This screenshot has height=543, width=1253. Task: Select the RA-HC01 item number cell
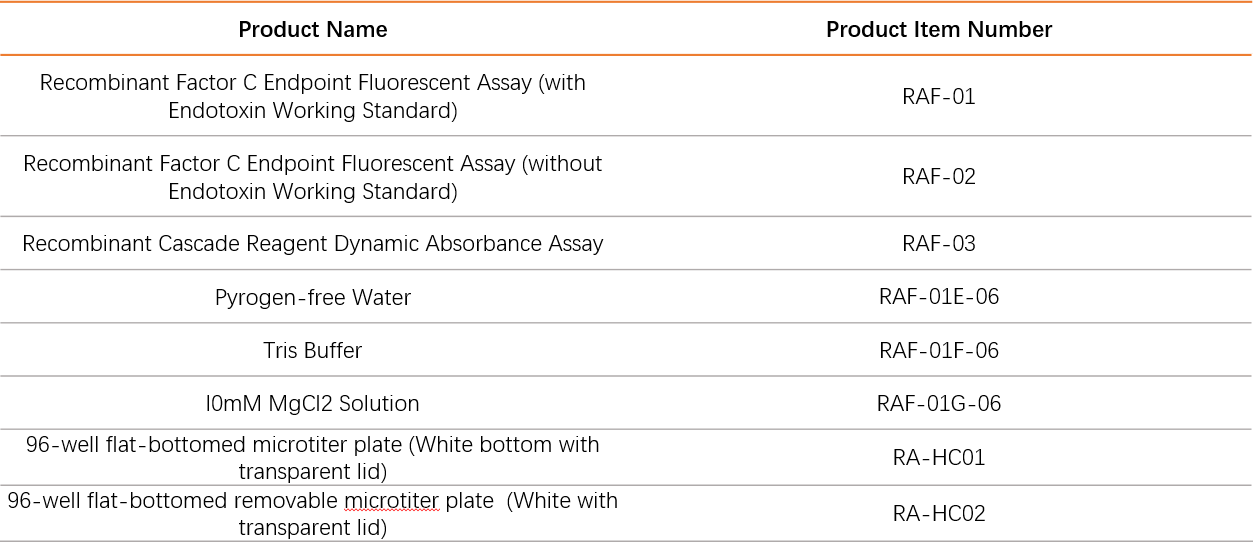click(939, 458)
